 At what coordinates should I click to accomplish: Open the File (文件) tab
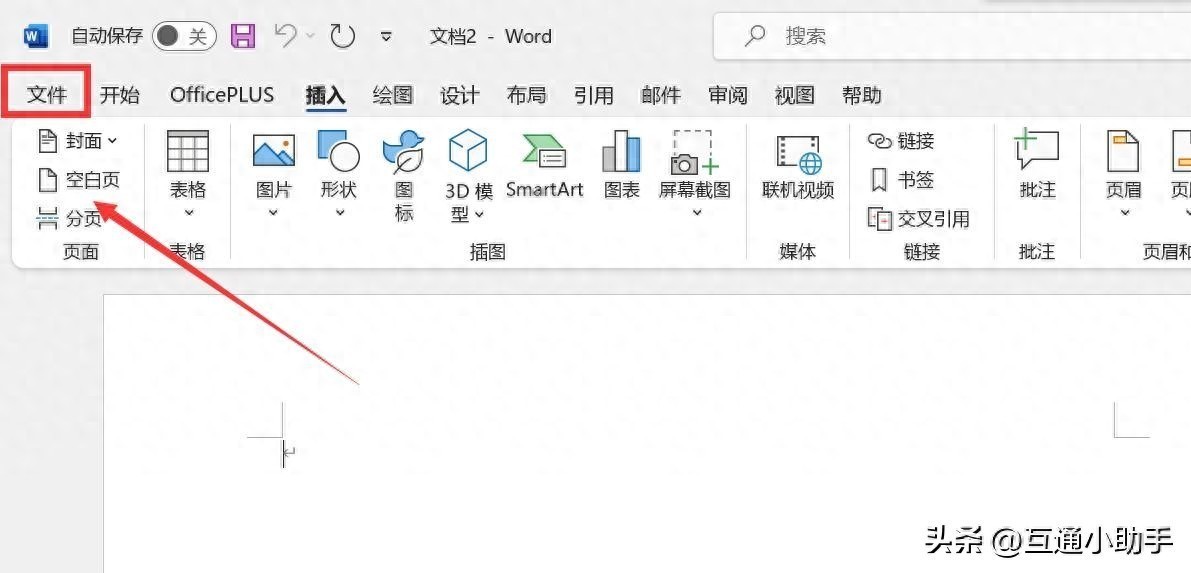tap(47, 95)
